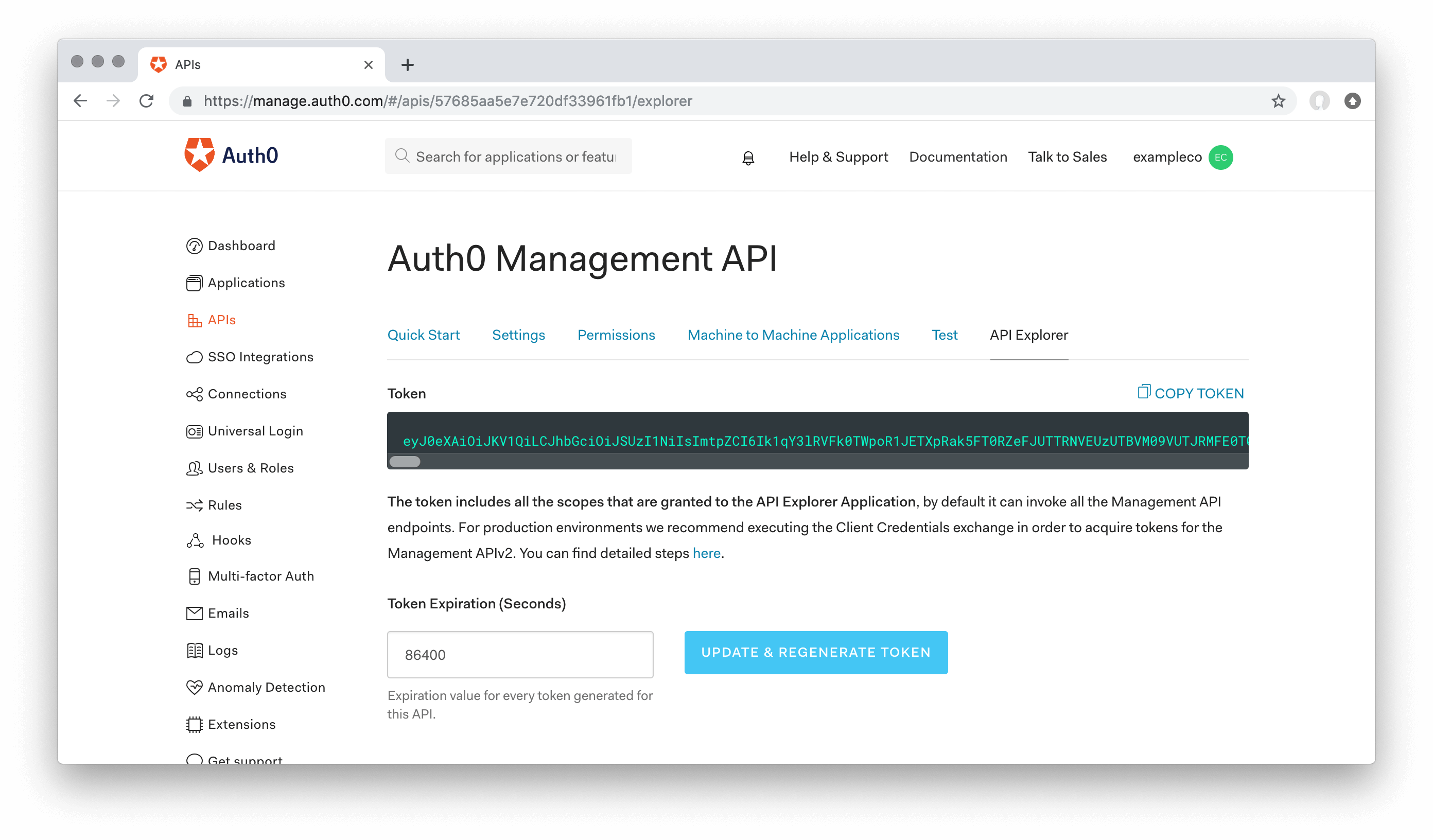Screen dimensions: 1433x840
Task: Click the Extensions icon in sidebar
Action: pos(194,724)
